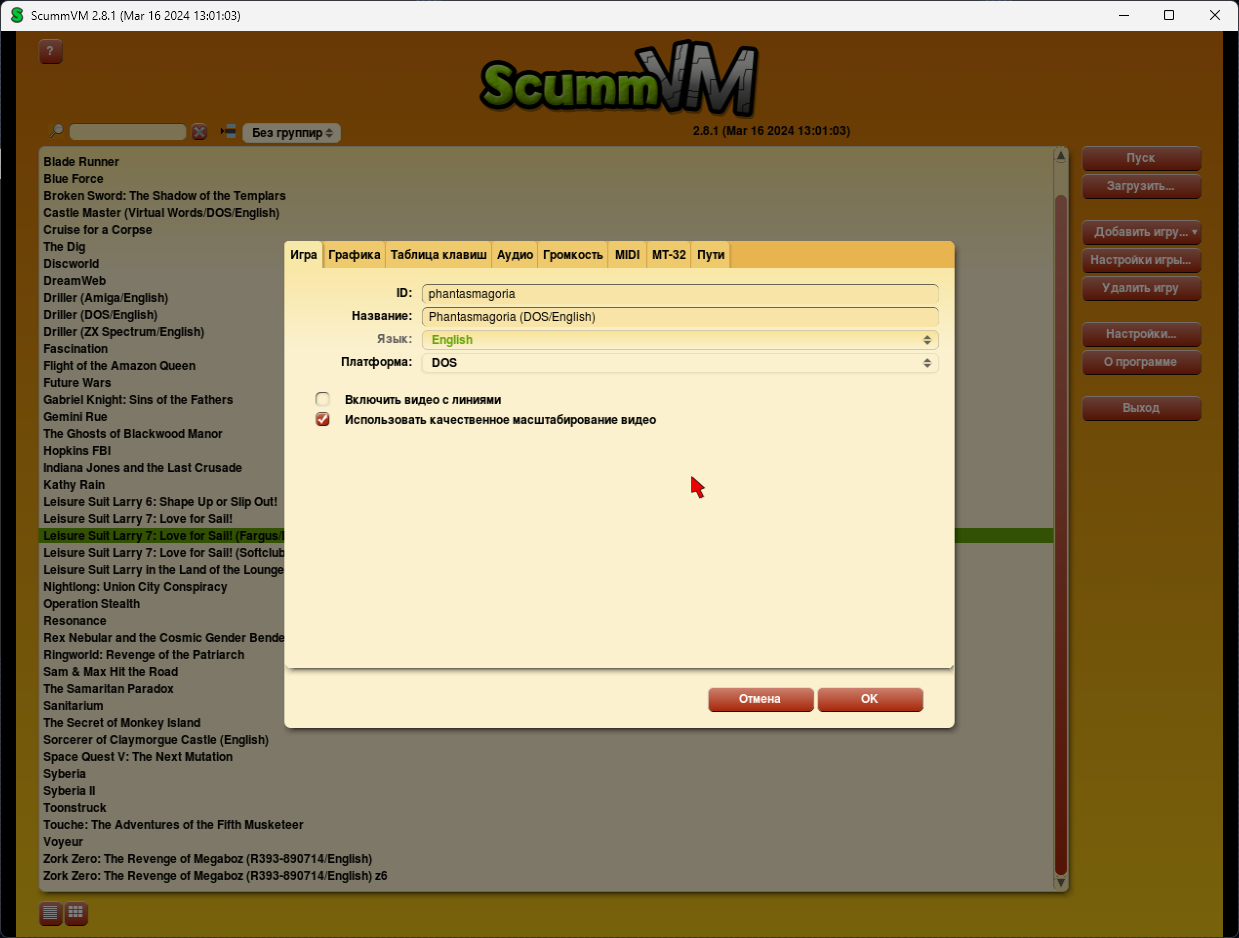The image size is (1239, 938).
Task: Select Gabriel Knight: Sins of the Fathers
Action: [x=138, y=400]
